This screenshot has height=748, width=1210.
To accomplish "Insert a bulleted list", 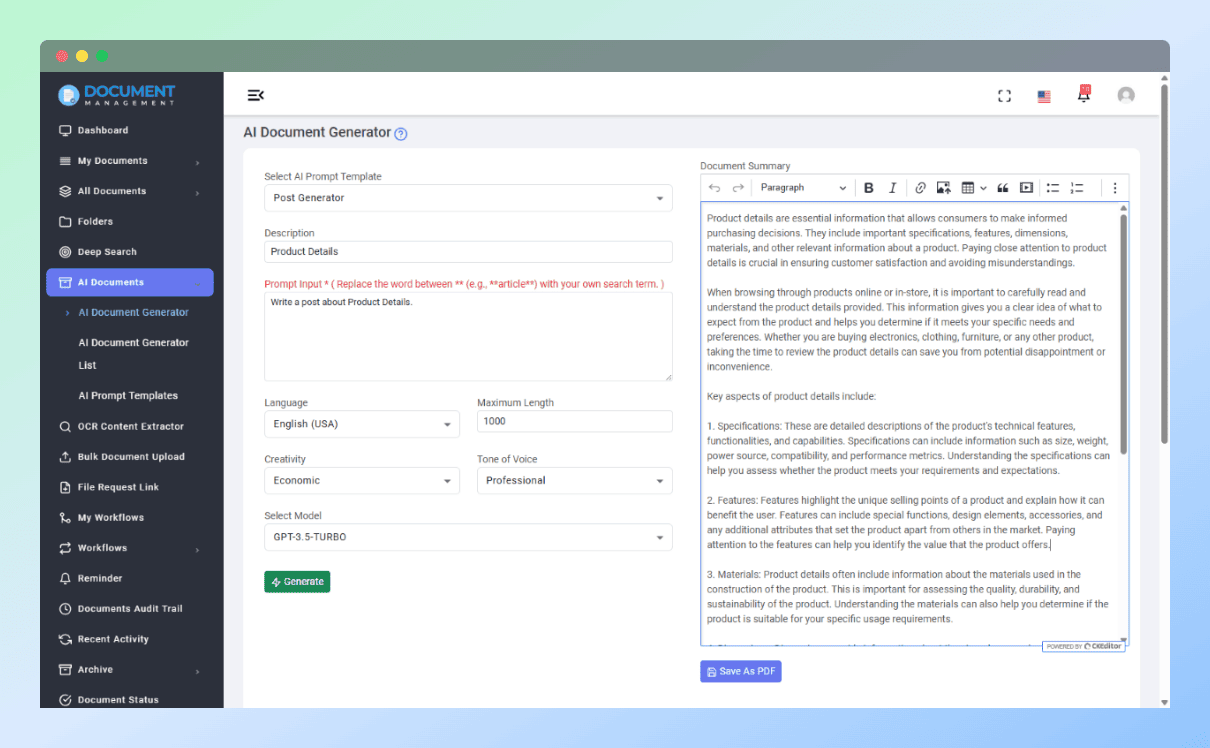I will (x=1052, y=187).
